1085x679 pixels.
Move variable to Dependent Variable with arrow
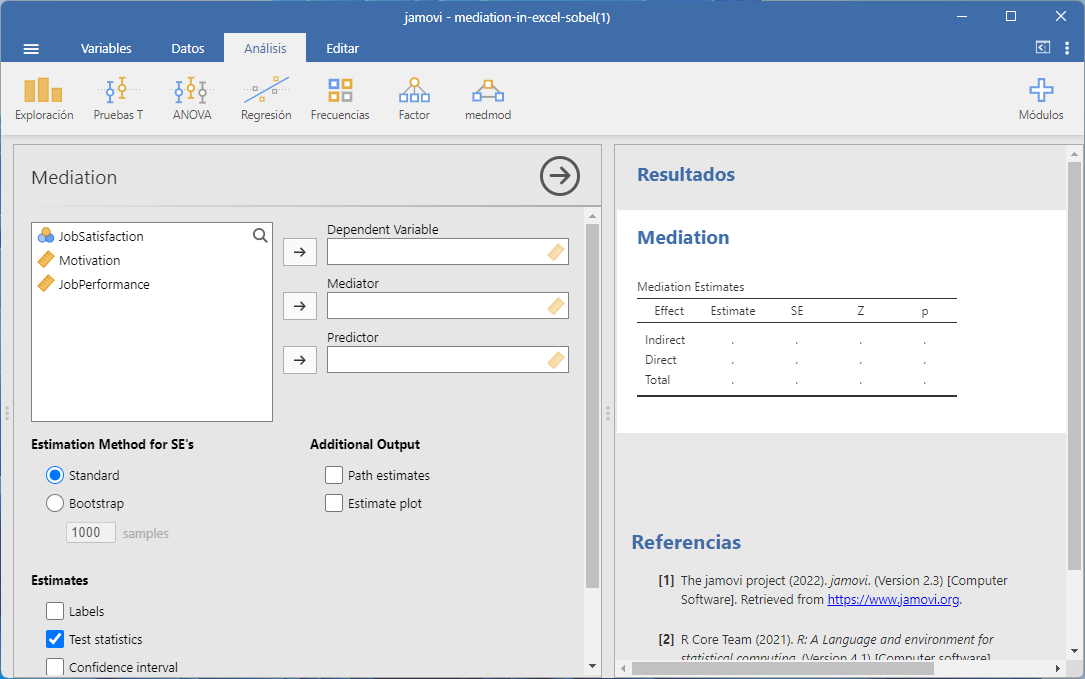(x=299, y=252)
